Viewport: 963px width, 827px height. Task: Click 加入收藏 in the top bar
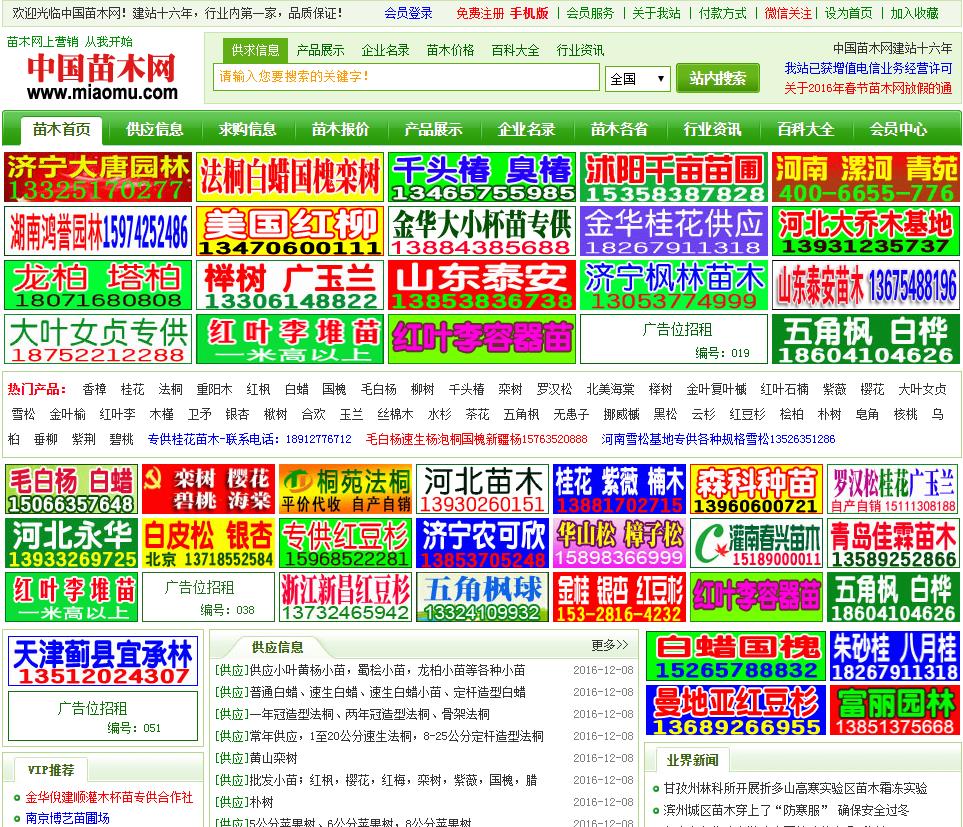914,13
